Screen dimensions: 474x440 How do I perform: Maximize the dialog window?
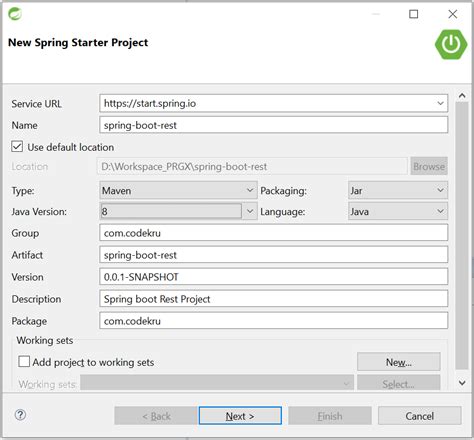pos(413,14)
